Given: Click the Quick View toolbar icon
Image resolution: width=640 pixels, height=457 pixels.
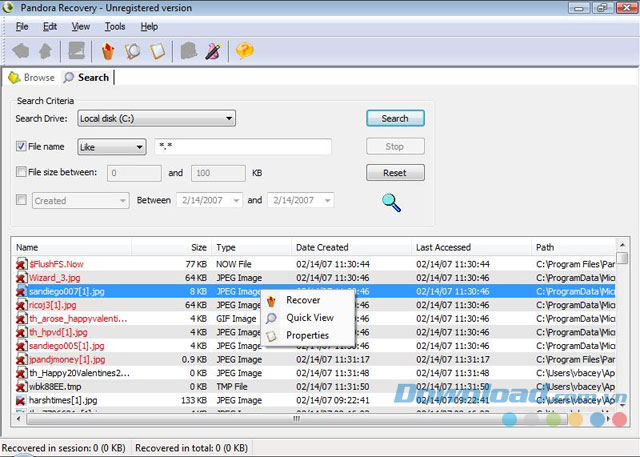Looking at the screenshot, I should [132, 50].
